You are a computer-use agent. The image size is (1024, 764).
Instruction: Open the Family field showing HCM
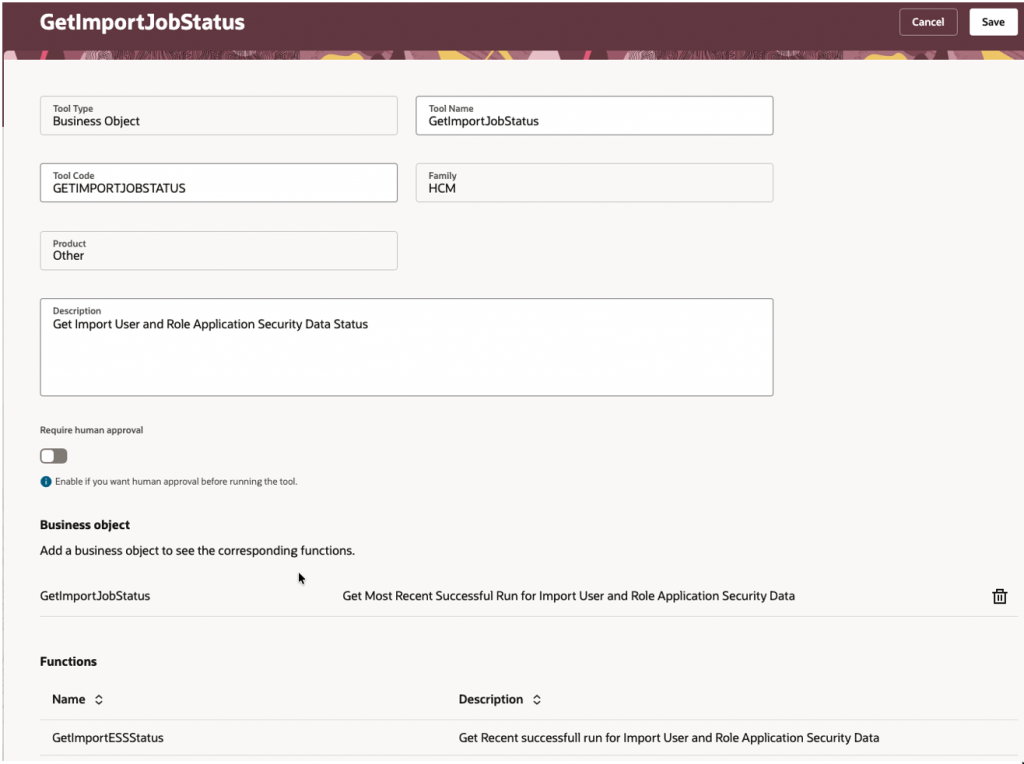pos(594,183)
